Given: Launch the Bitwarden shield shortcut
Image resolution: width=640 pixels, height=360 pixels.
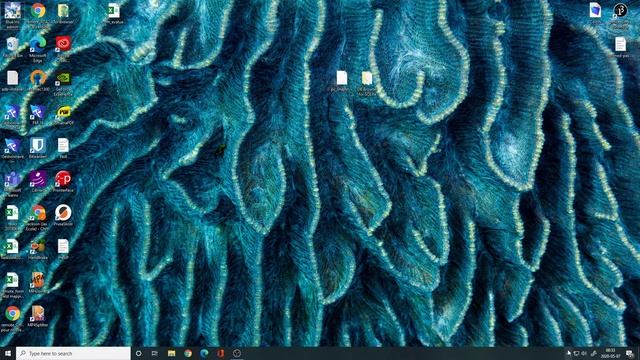Looking at the screenshot, I should click(x=38, y=145).
